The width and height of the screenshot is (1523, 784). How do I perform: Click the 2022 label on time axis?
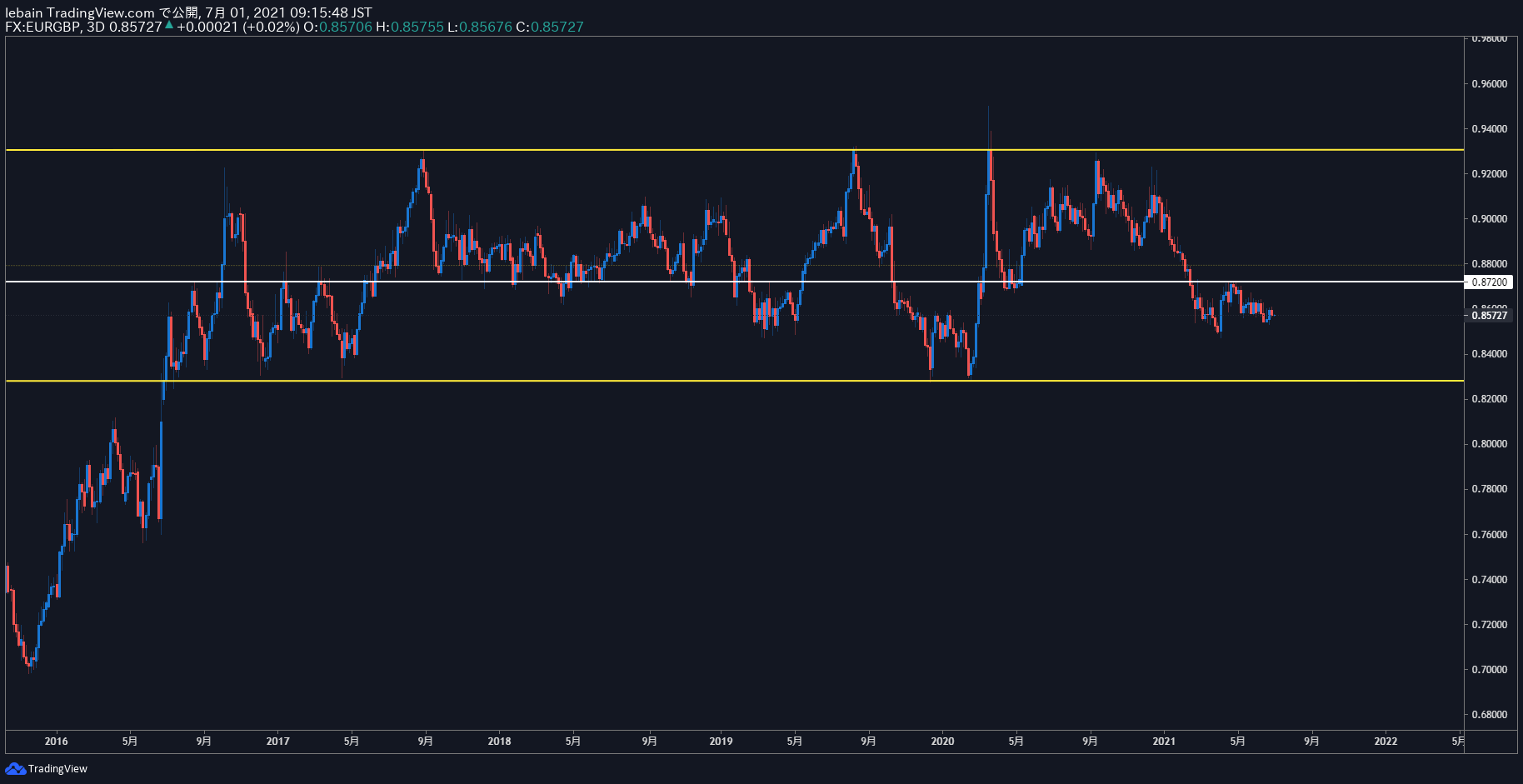(x=1386, y=742)
